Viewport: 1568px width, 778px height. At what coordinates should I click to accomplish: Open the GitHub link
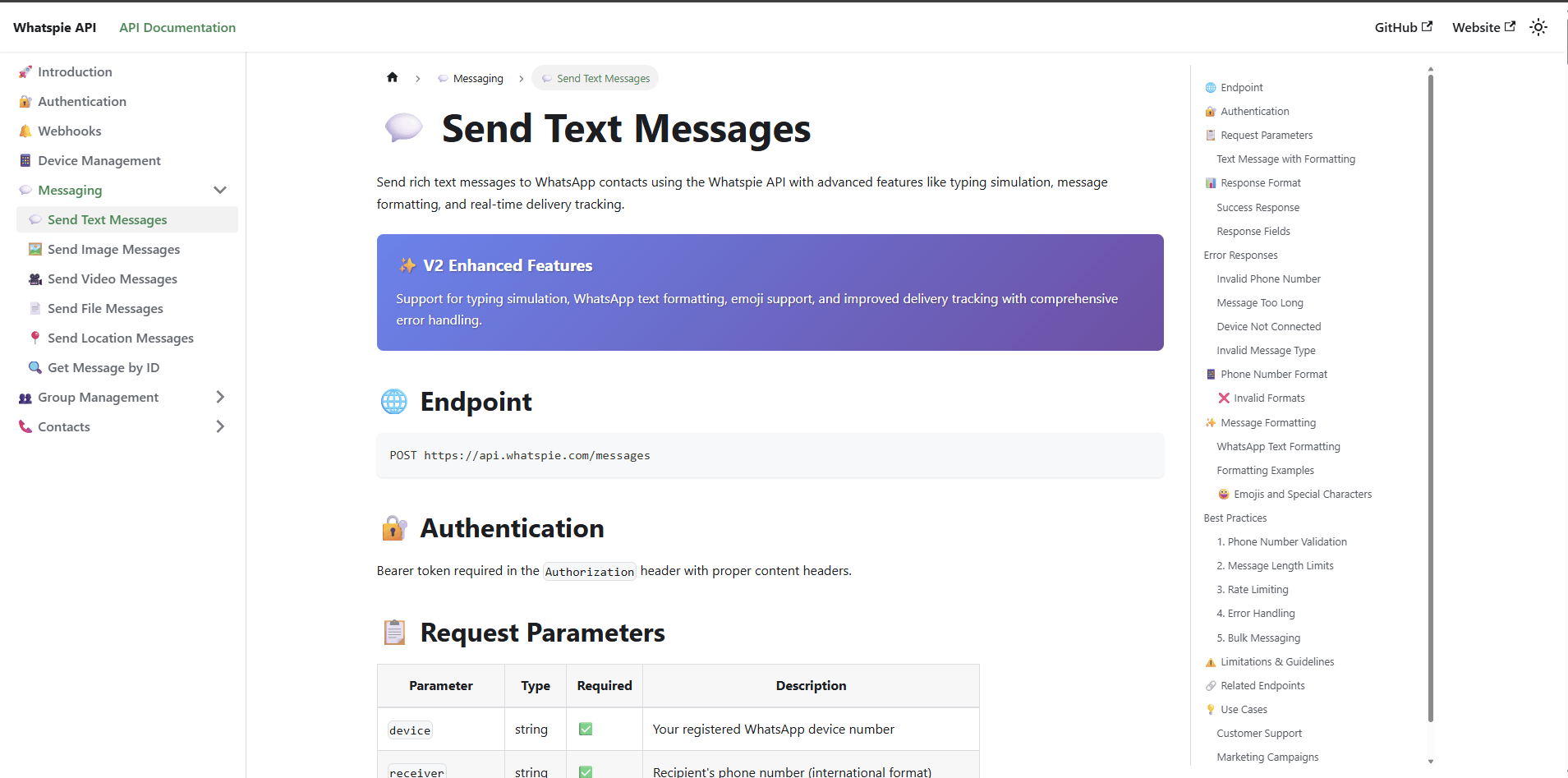coord(1403,27)
